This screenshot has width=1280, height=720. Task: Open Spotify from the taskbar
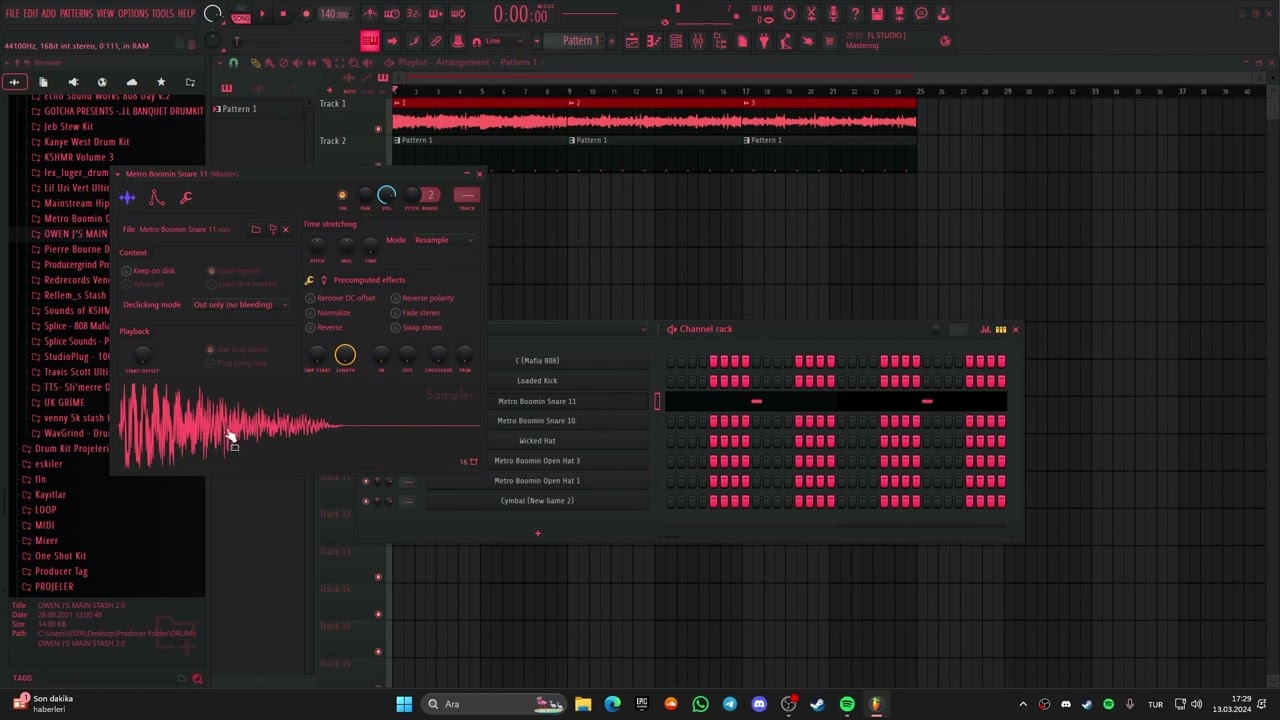pos(847,704)
